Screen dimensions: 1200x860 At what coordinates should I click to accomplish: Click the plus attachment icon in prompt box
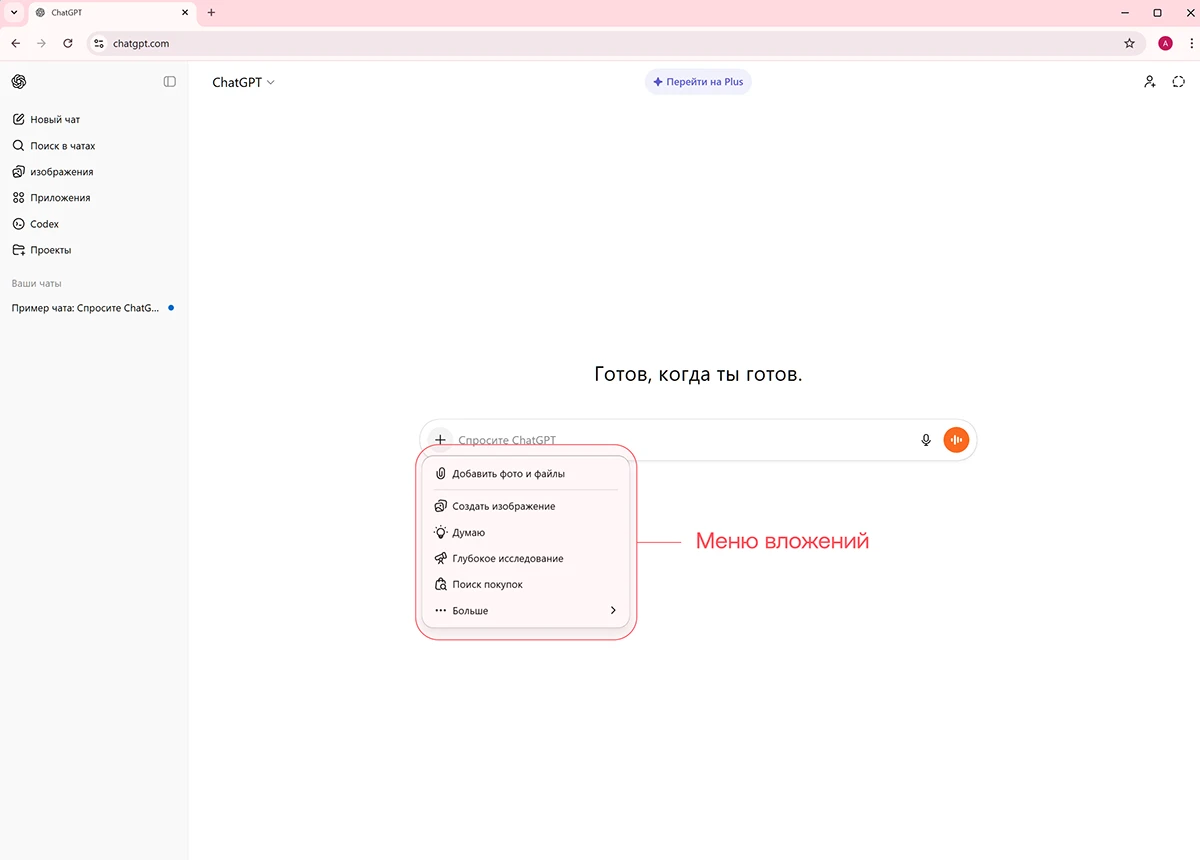click(x=440, y=440)
